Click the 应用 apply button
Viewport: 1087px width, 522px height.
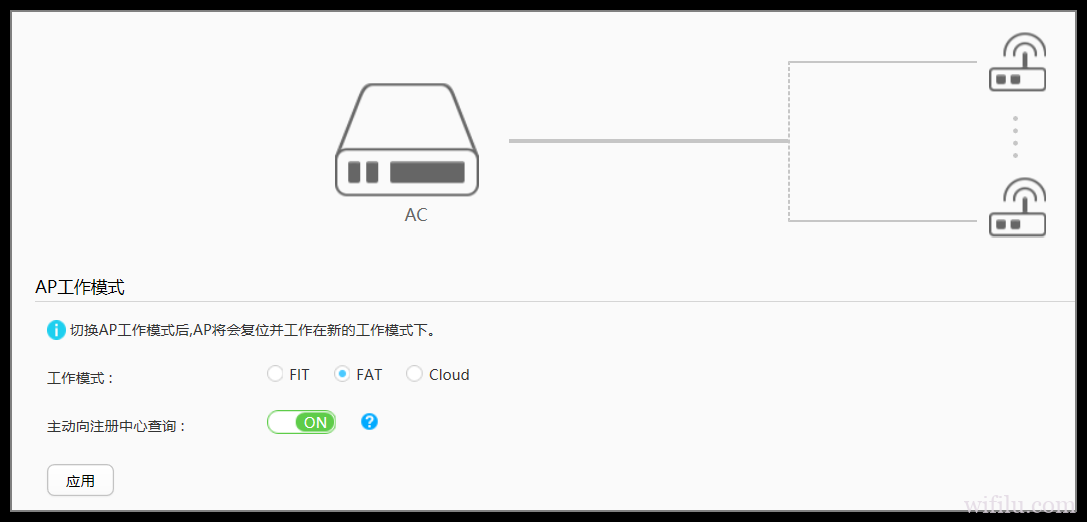click(80, 480)
